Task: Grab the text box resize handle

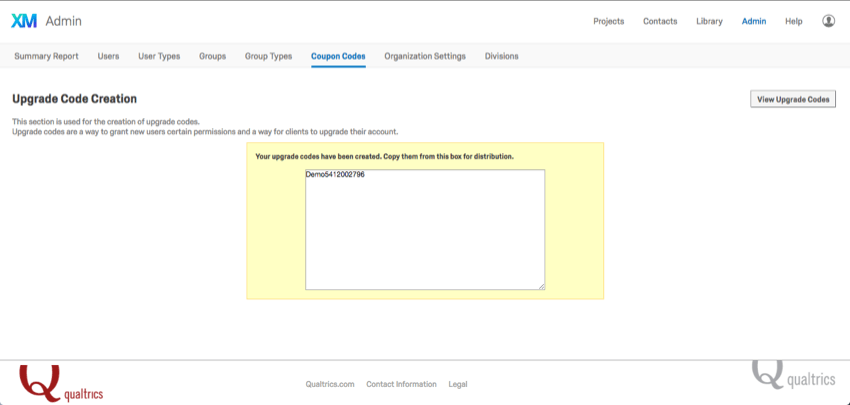Action: [x=542, y=286]
